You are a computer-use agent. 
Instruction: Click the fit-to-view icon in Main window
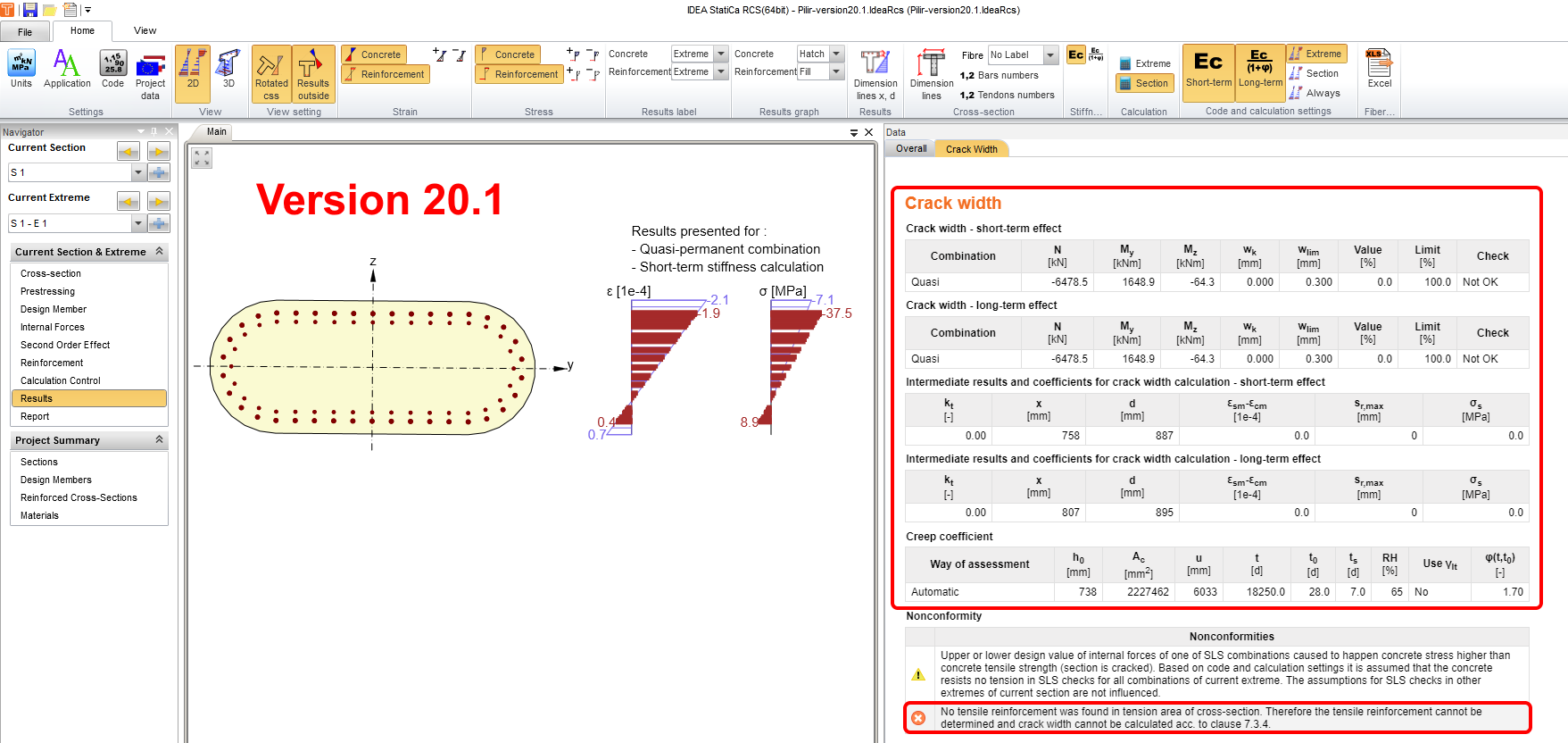pyautogui.click(x=203, y=158)
